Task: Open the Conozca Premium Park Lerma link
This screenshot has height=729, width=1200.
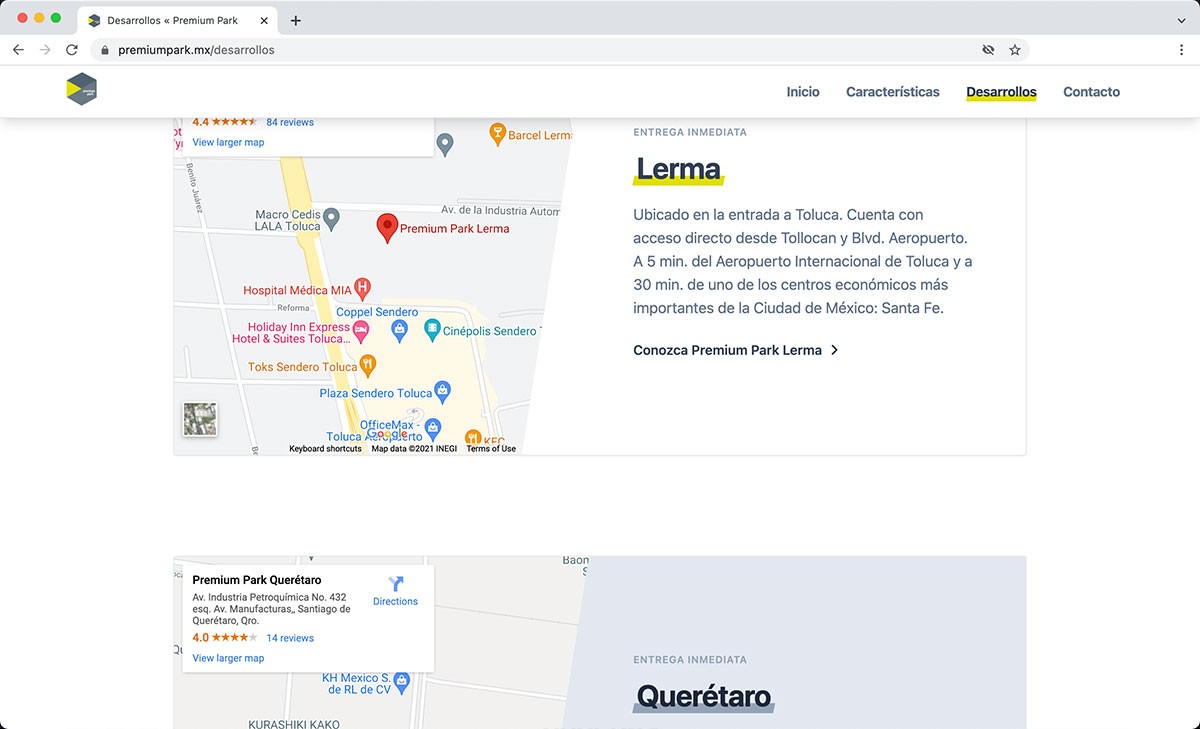Action: point(736,350)
